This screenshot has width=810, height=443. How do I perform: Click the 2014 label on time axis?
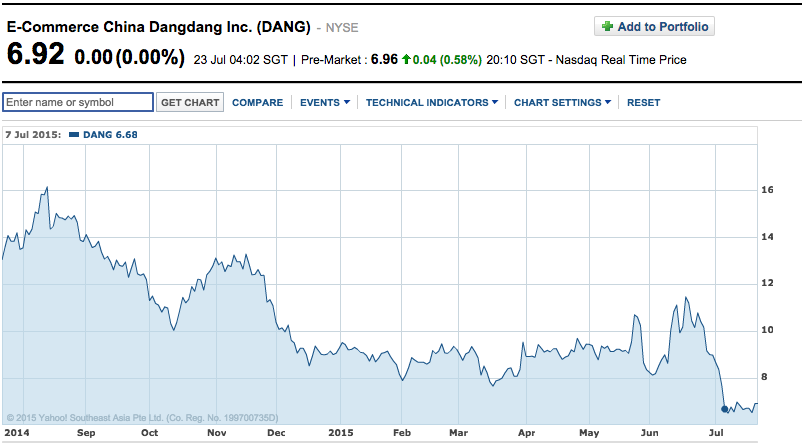point(17,433)
